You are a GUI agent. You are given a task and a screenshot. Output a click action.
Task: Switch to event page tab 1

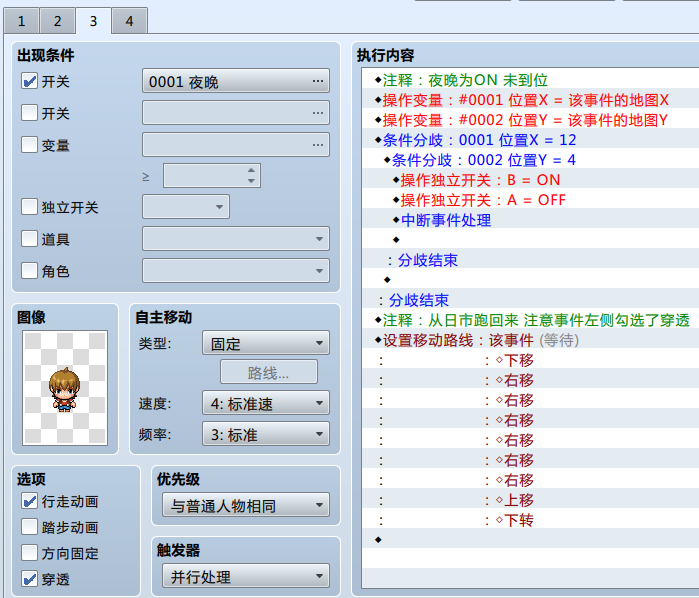click(21, 21)
